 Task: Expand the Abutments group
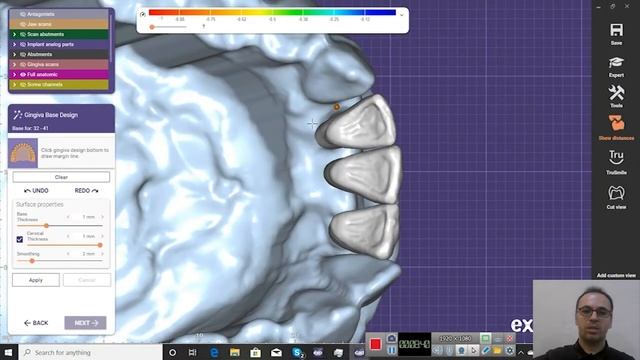pos(14,54)
